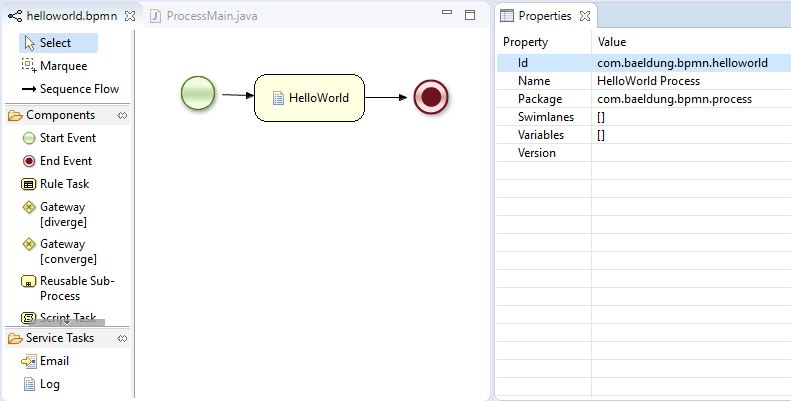Screen dimensions: 791x401
Task: Pick the Log service task
Action: pyautogui.click(x=49, y=384)
